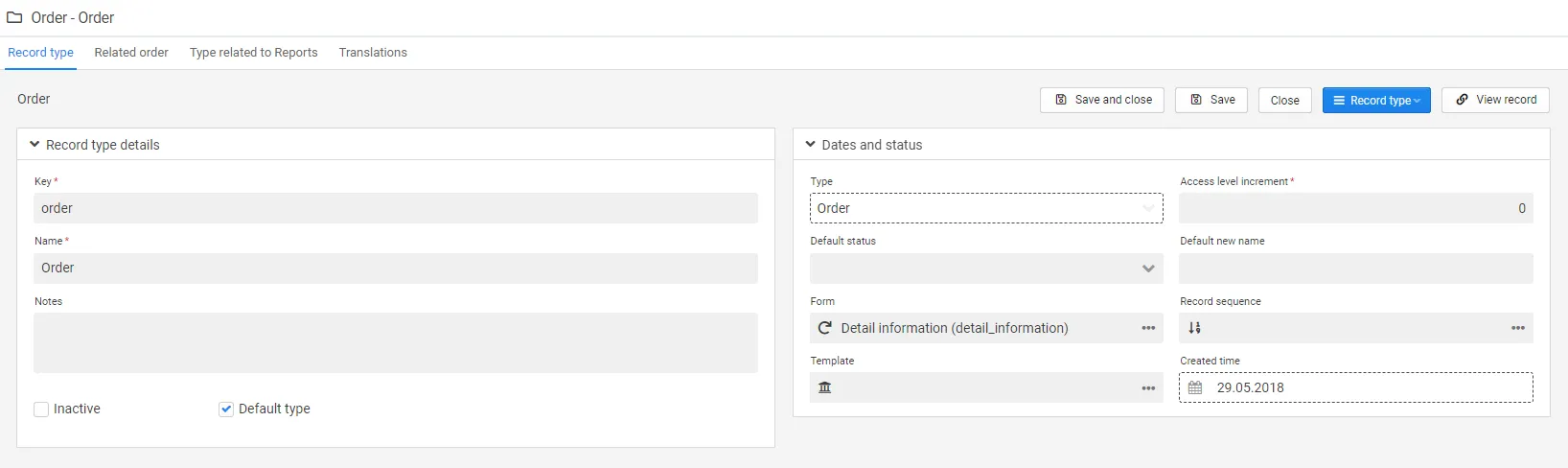Viewport: 1568px width, 468px height.
Task: Collapse the Record type details section
Action: point(35,145)
